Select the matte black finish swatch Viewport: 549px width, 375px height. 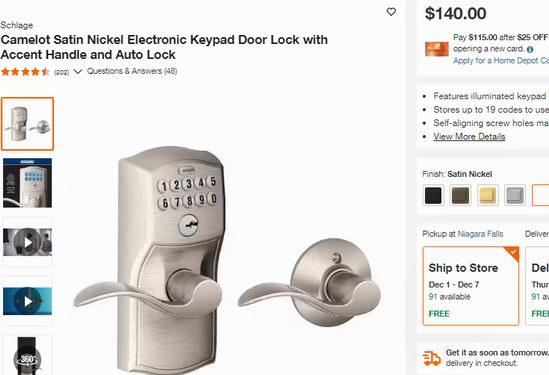pos(433,195)
